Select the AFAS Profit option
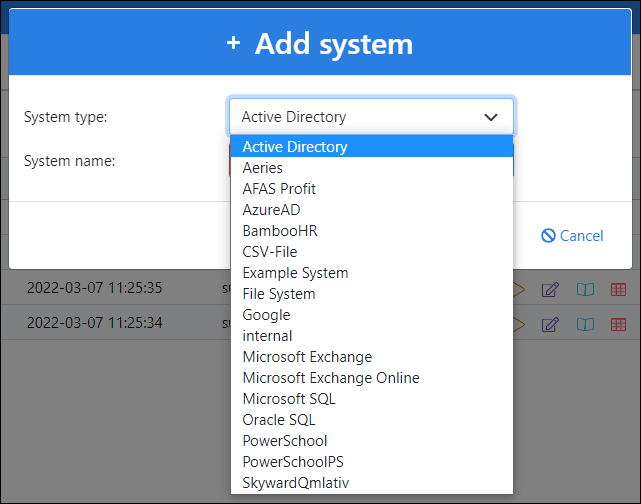The height and width of the screenshot is (504, 641). pyautogui.click(x=279, y=189)
